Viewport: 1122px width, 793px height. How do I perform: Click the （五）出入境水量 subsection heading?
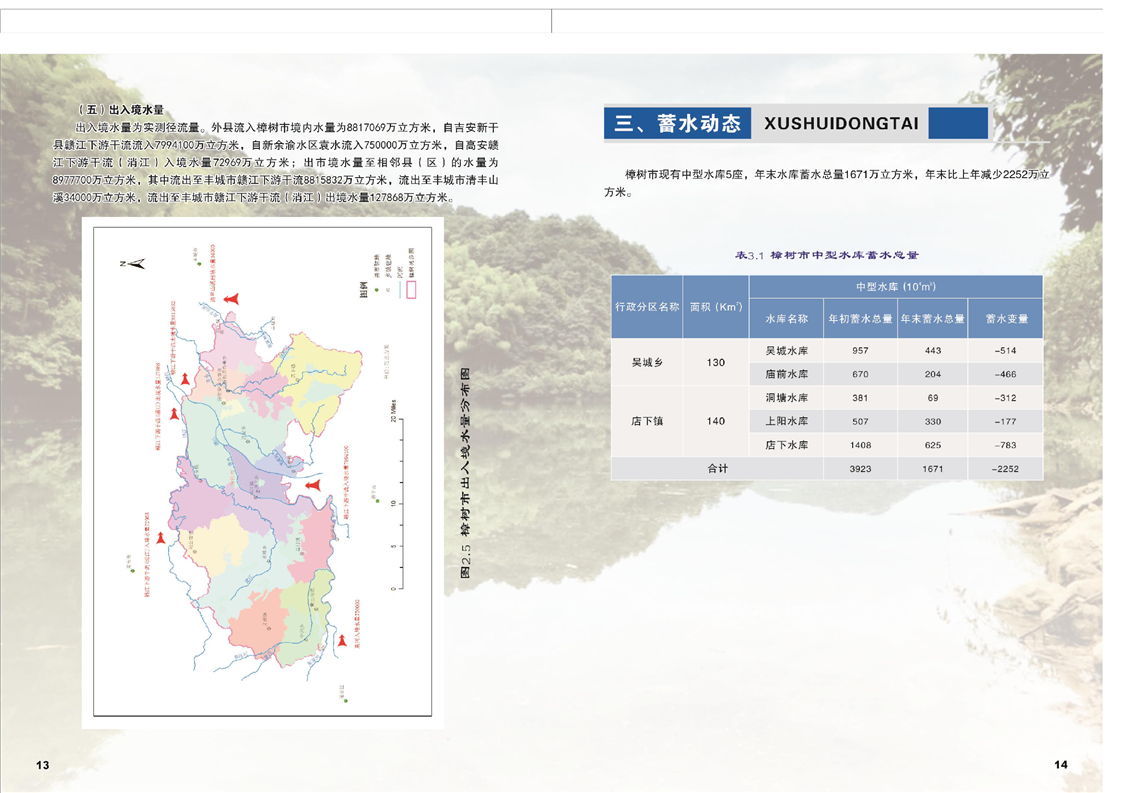coord(120,109)
